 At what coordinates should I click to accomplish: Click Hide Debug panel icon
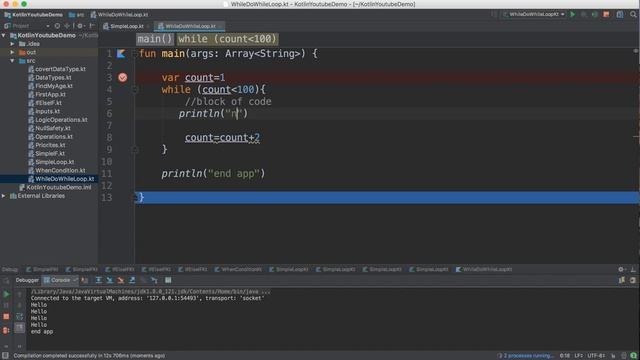pos(633,269)
